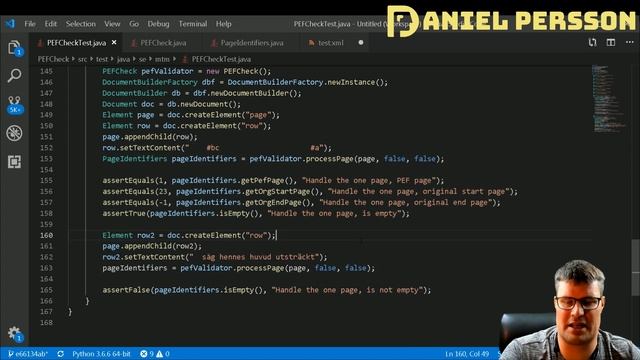Open the Go menu
Viewport: 640px width, 360px height.
point(134,24)
